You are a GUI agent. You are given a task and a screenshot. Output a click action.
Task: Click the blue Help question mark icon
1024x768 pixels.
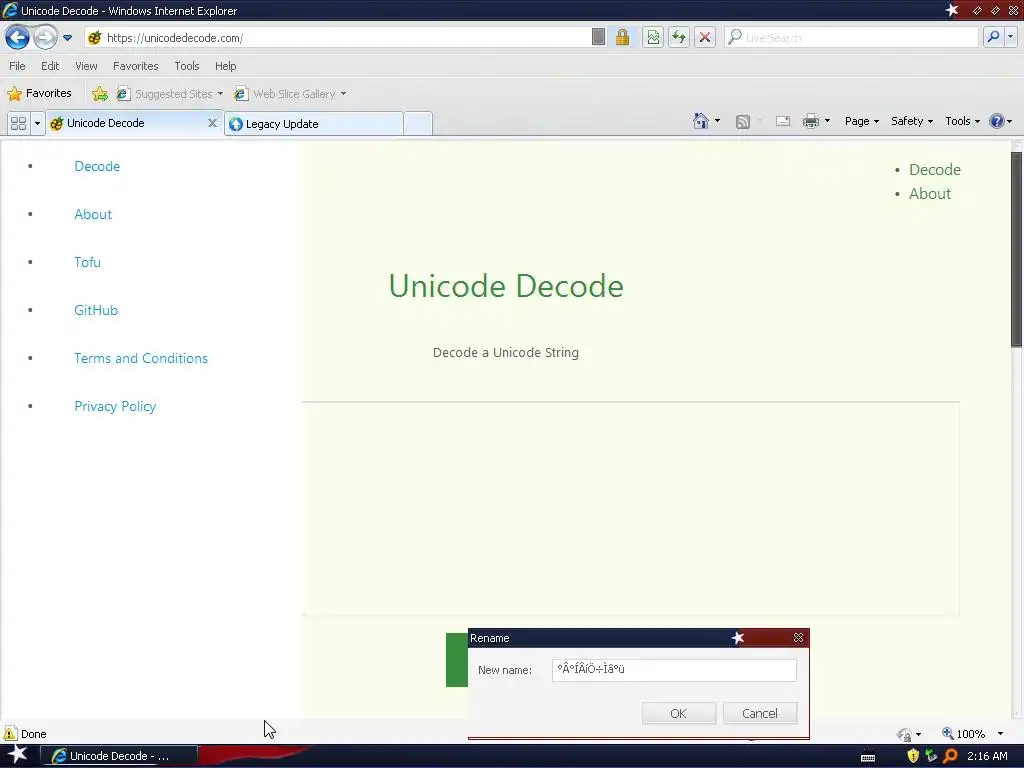[x=997, y=121]
